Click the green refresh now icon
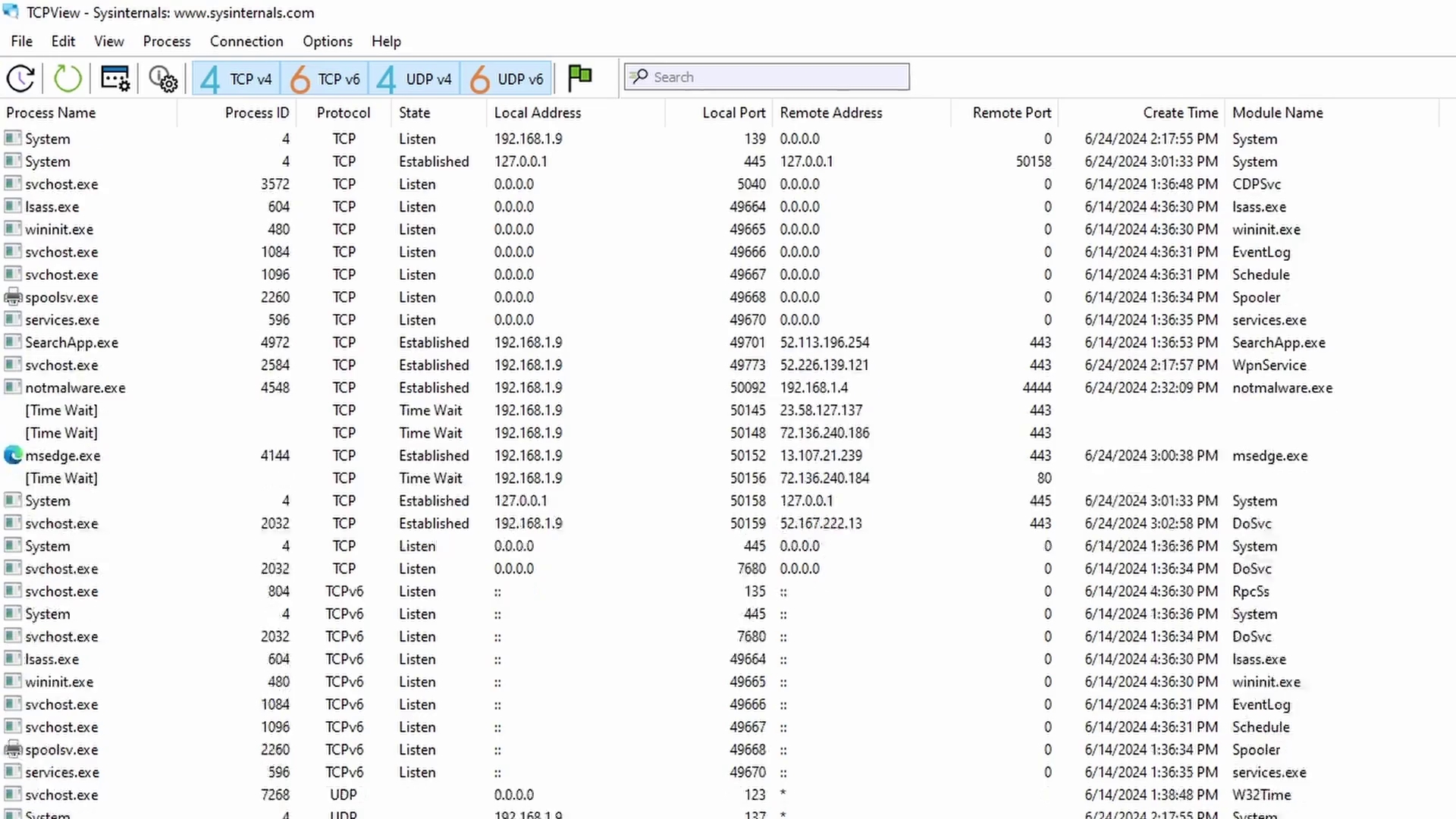Viewport: 1456px width, 819px height. (x=67, y=78)
